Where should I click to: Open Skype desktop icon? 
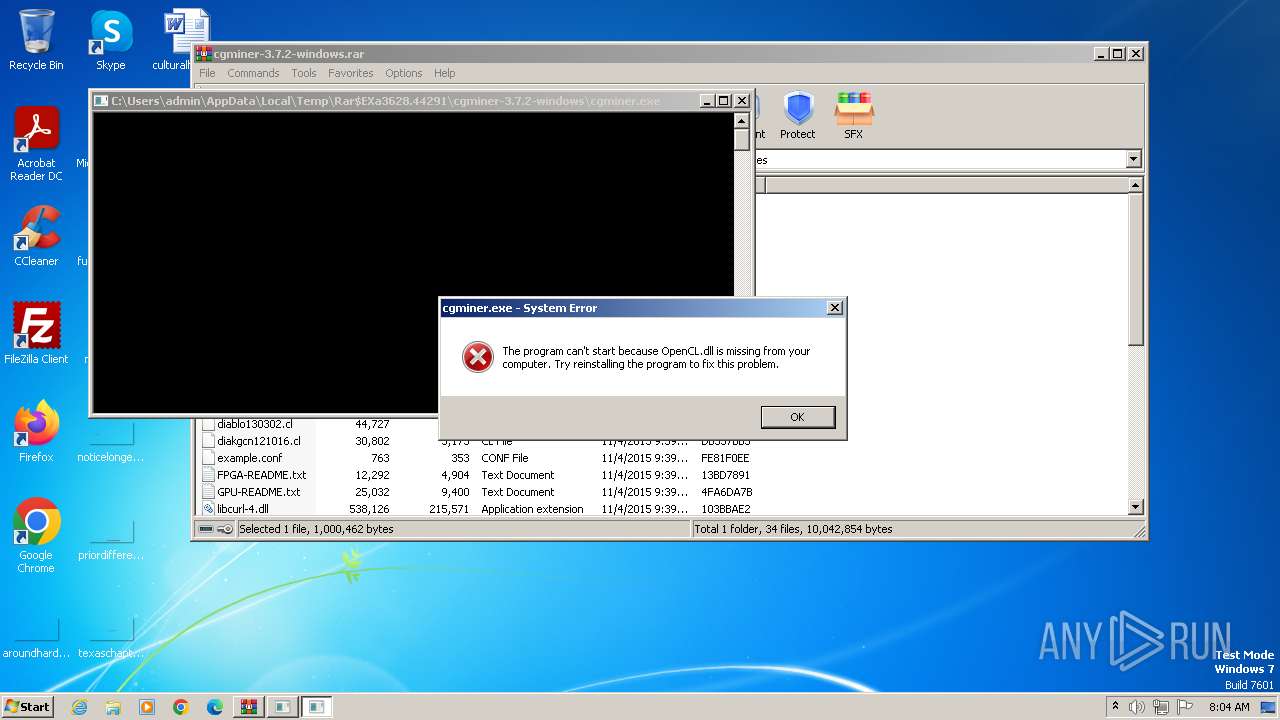(110, 40)
